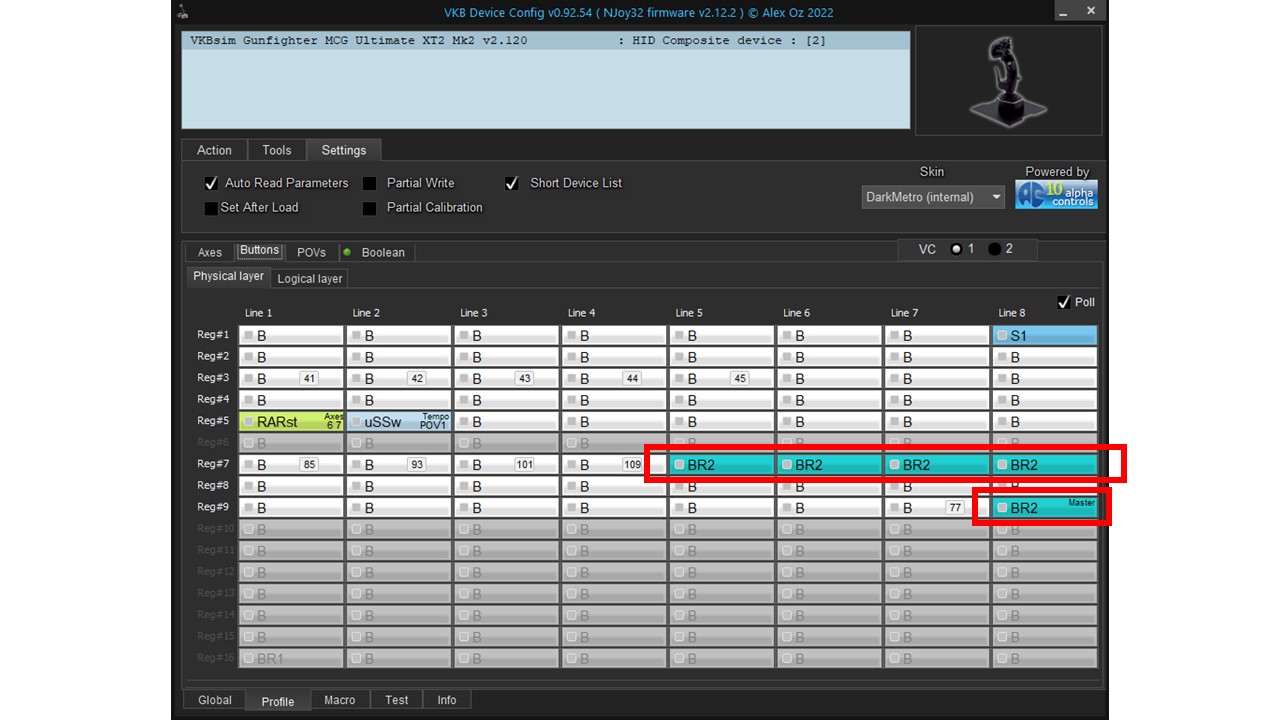Click the green Boolean indicator dot

point(347,252)
